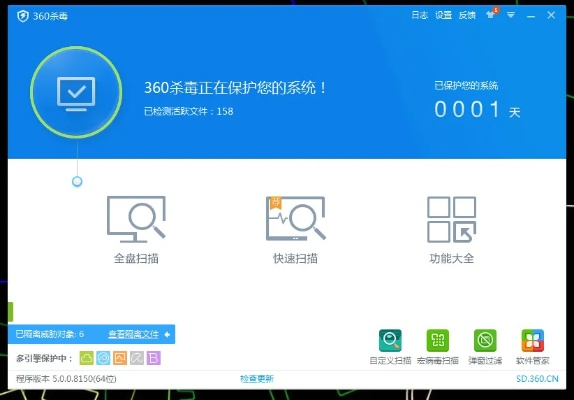Click the protection status monitor circle icon
This screenshot has height=400, width=574.
[x=76, y=92]
